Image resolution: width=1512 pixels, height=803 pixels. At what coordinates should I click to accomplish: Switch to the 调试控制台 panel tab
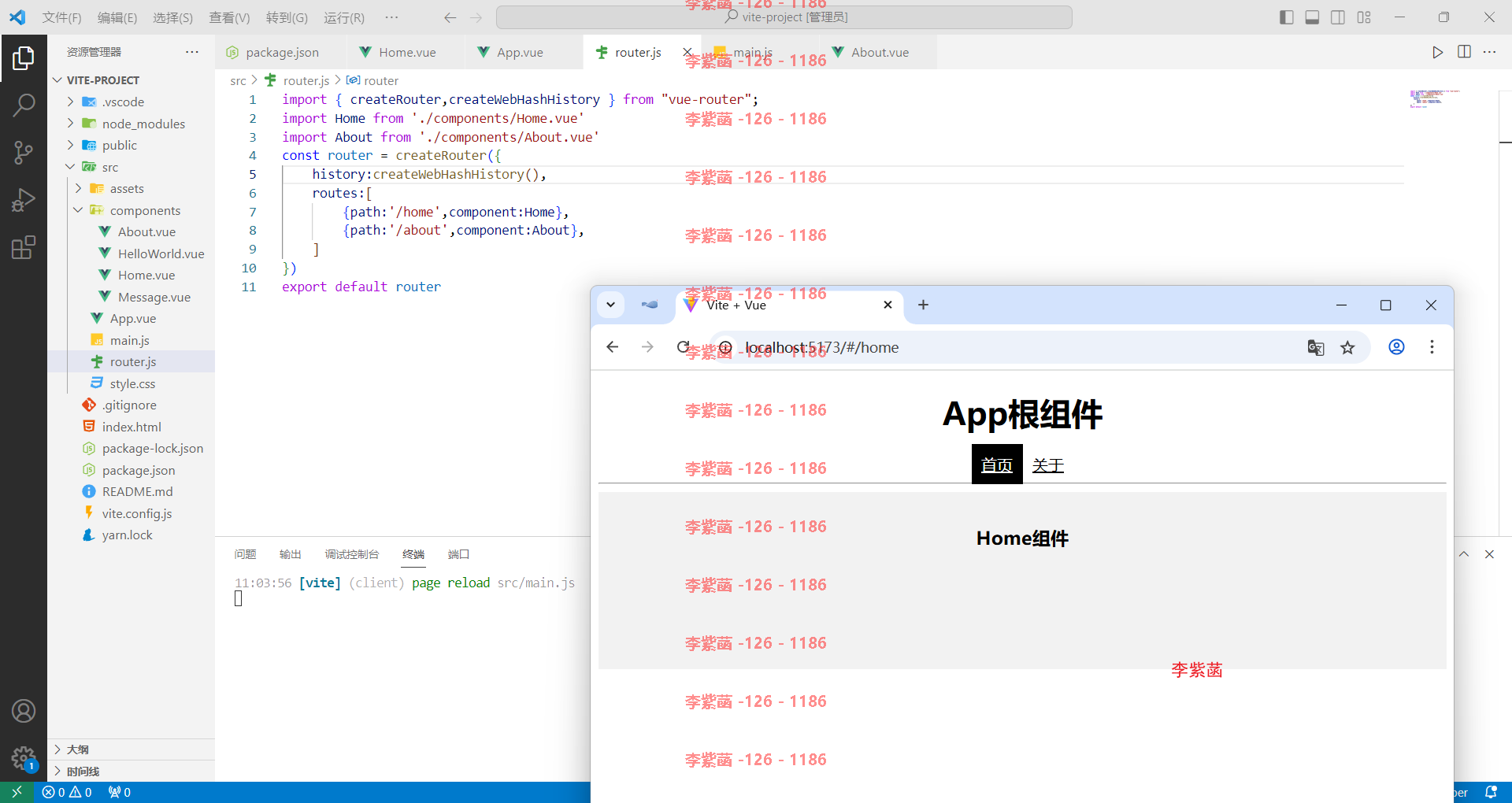352,554
